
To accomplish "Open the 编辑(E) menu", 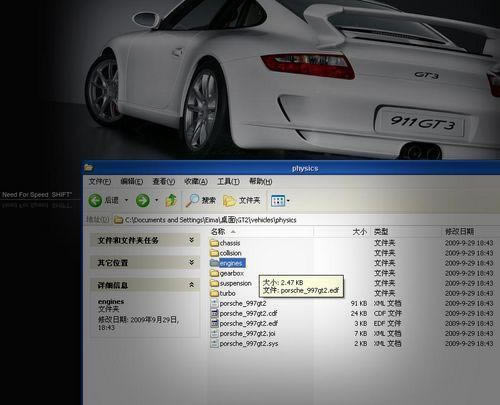I will [132, 182].
